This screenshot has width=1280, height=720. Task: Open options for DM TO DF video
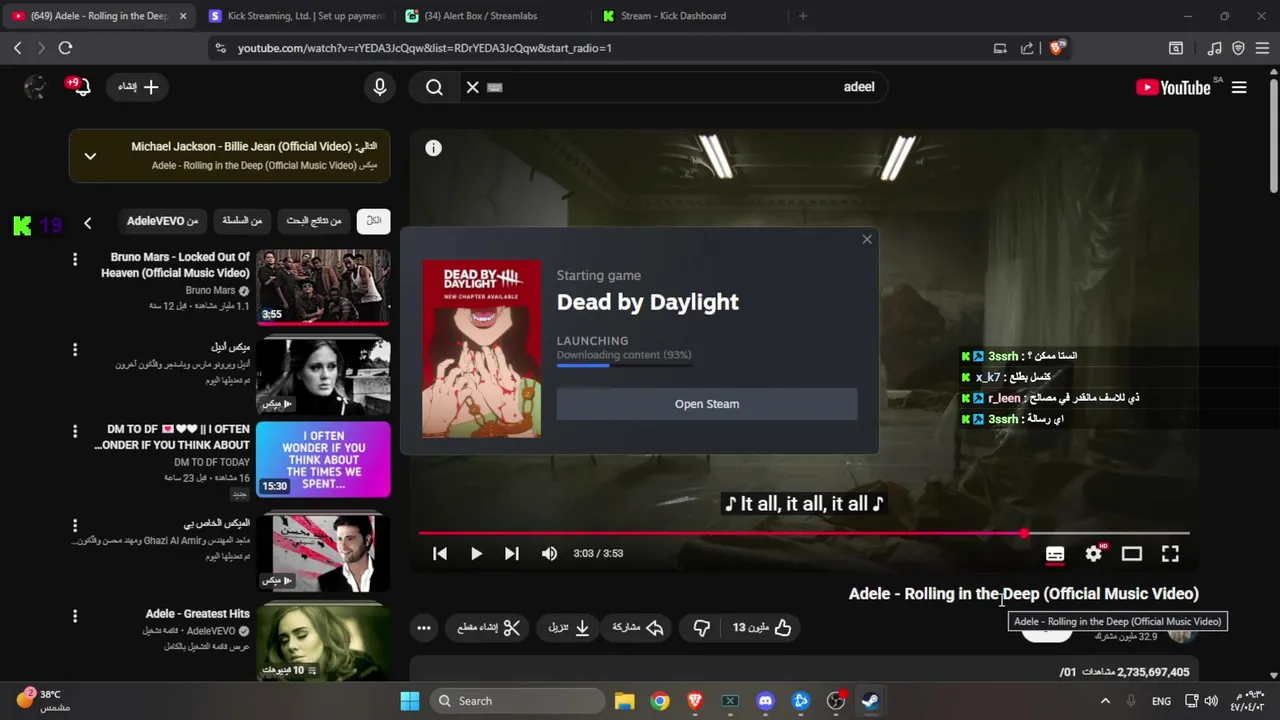coord(74,431)
